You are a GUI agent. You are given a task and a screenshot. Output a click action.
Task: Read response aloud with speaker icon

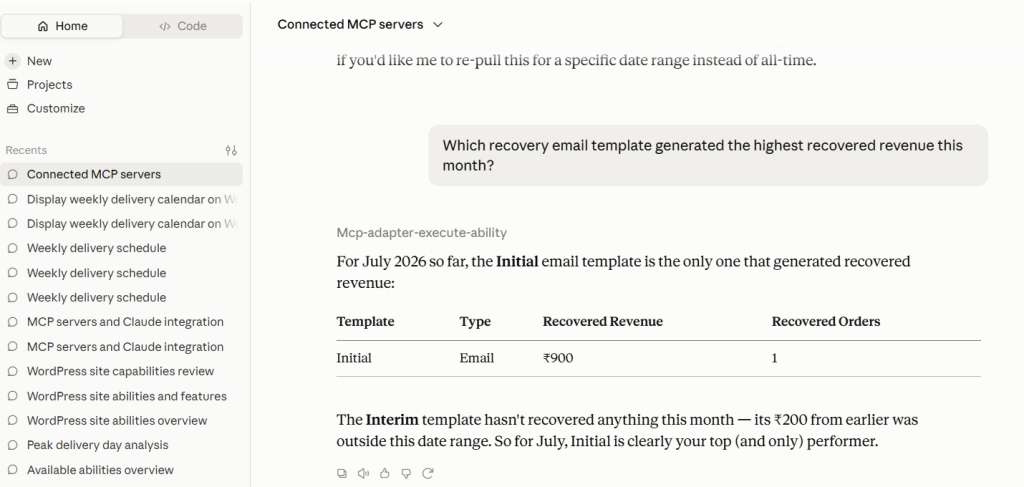click(x=363, y=473)
